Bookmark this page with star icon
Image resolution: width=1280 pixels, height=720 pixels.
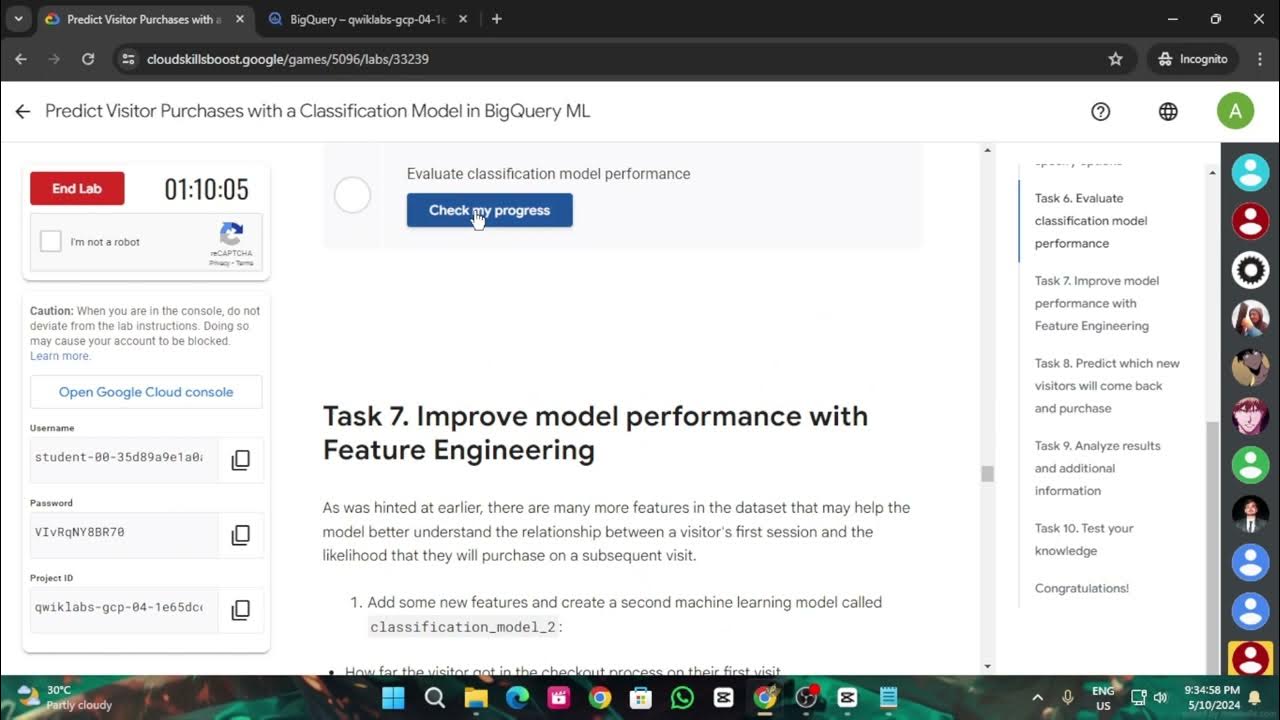tap(1116, 59)
